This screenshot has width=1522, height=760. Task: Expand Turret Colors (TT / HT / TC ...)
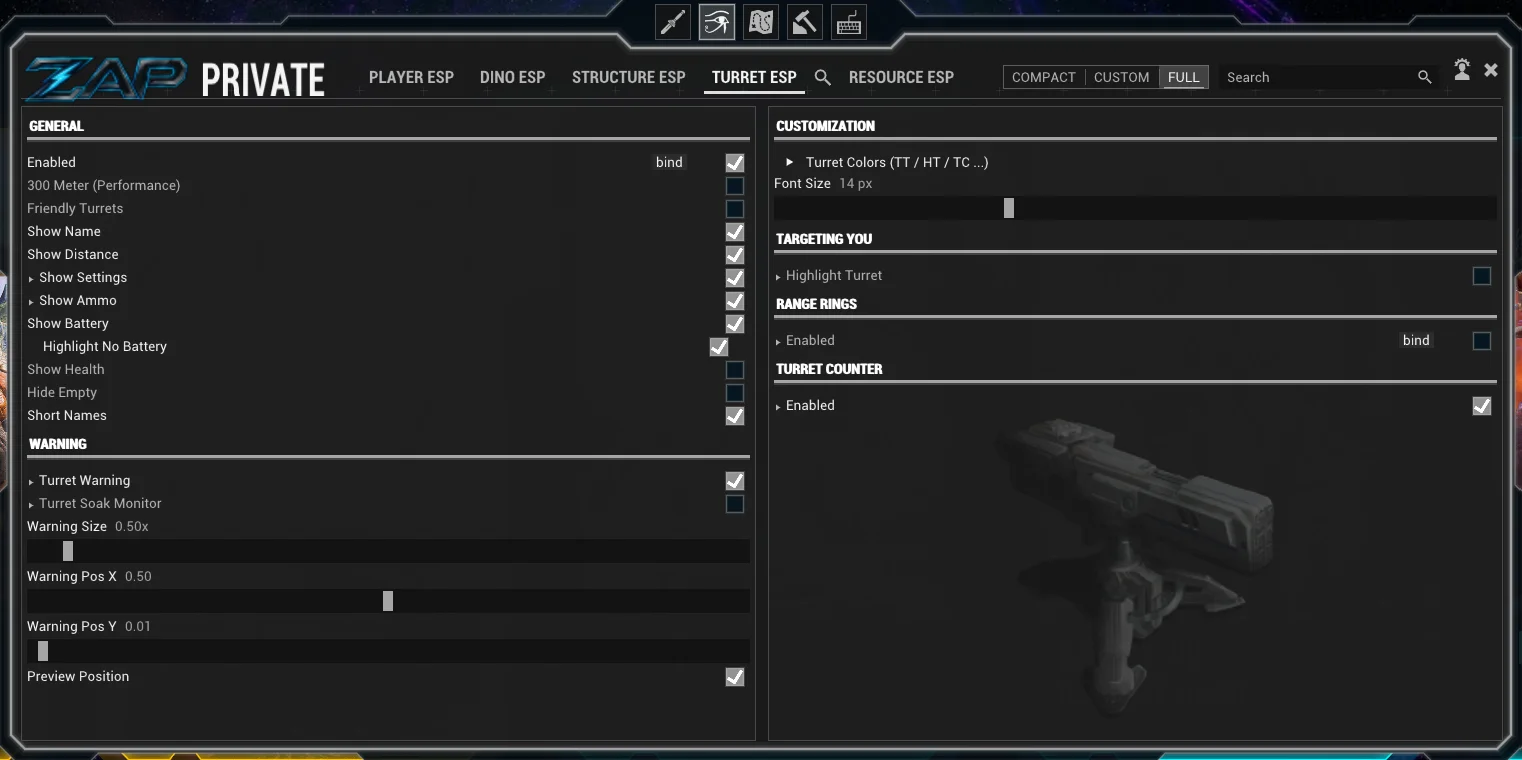[790, 162]
